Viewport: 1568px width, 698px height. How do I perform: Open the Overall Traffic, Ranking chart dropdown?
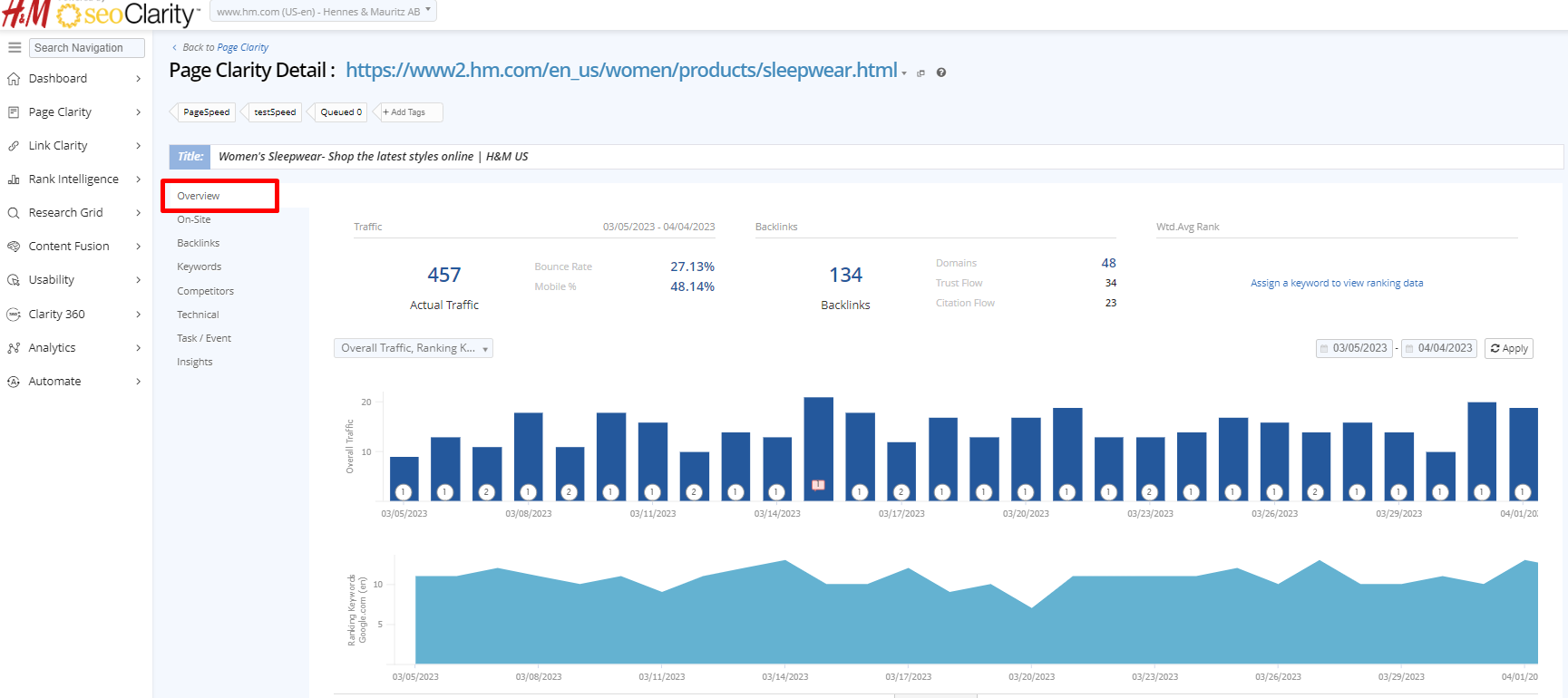[x=414, y=348]
